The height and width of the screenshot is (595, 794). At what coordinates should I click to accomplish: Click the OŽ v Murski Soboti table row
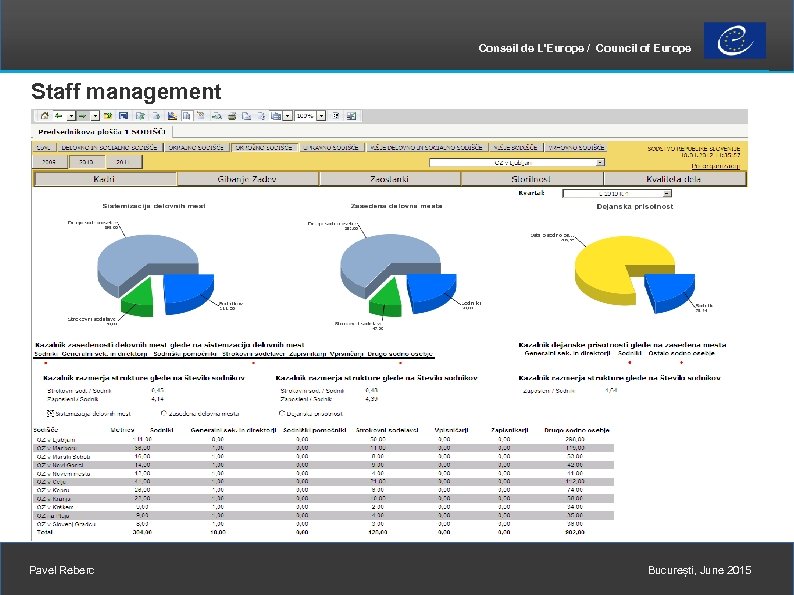click(324, 456)
